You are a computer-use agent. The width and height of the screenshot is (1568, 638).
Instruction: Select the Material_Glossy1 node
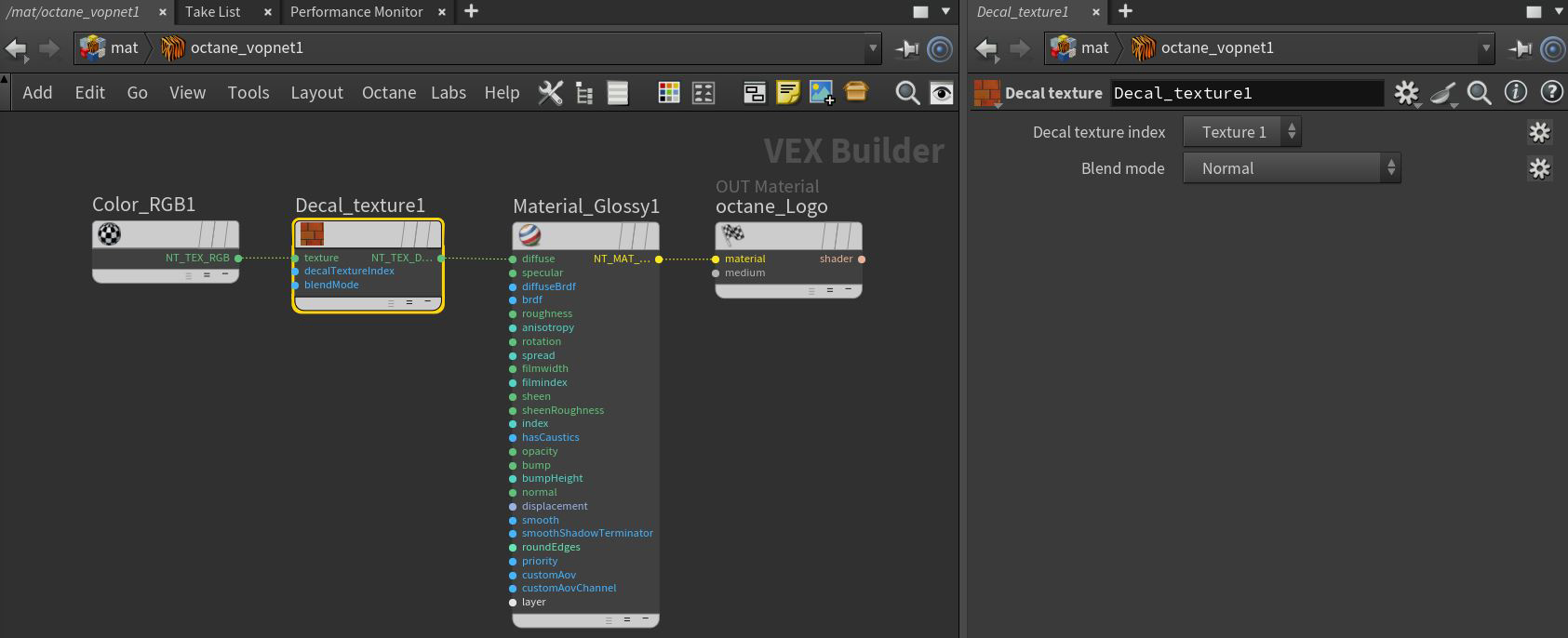[585, 235]
